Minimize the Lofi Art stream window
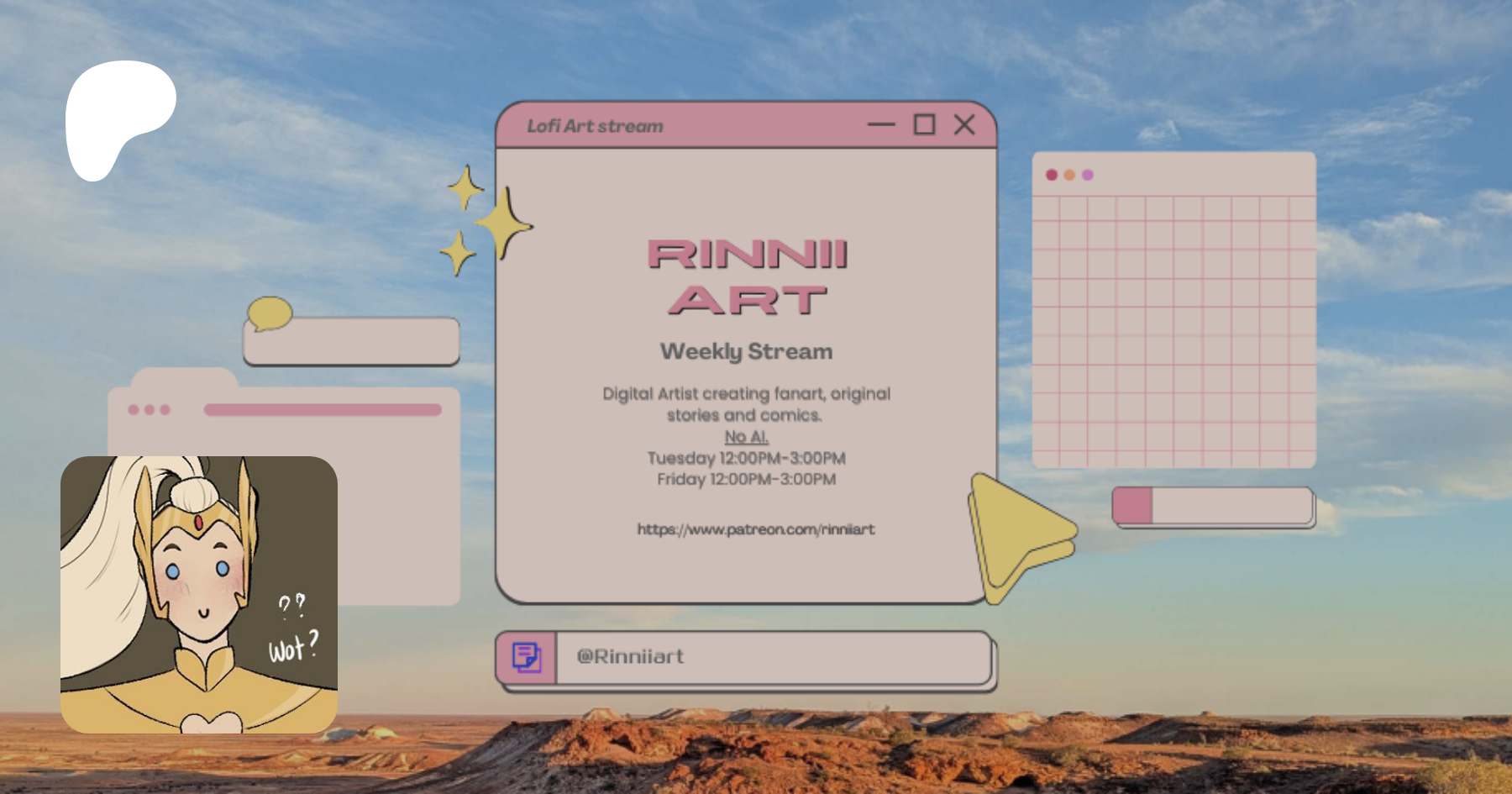This screenshot has width=1512, height=794. point(881,124)
